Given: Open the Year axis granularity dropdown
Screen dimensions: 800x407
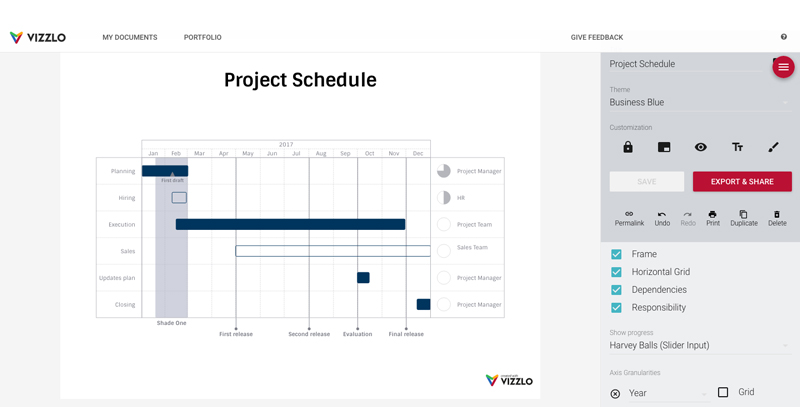Looking at the screenshot, I should pyautogui.click(x=669, y=393).
